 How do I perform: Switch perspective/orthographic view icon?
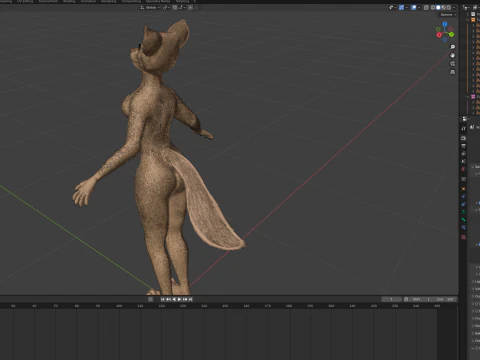452,72
